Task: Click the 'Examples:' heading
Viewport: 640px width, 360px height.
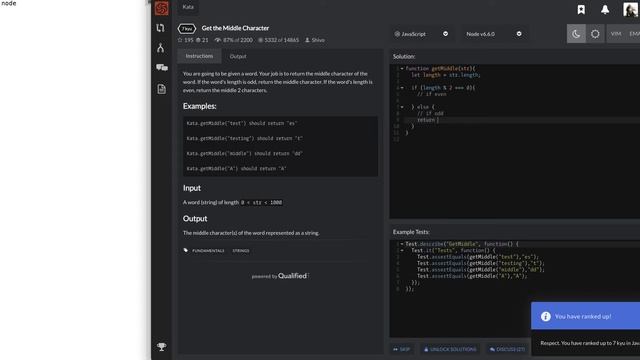Action: [x=200, y=106]
